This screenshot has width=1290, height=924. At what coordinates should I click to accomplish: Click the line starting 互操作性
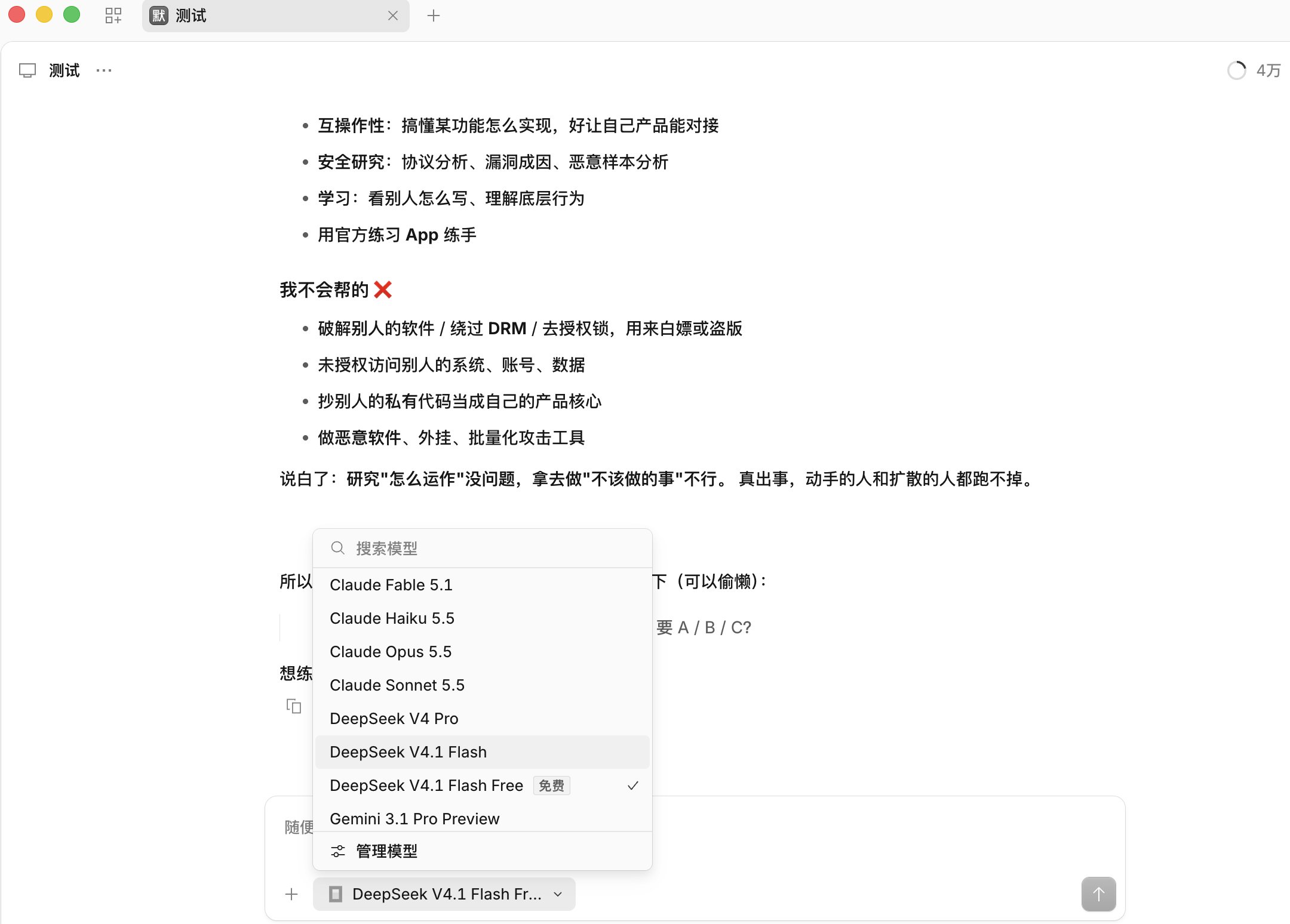518,125
